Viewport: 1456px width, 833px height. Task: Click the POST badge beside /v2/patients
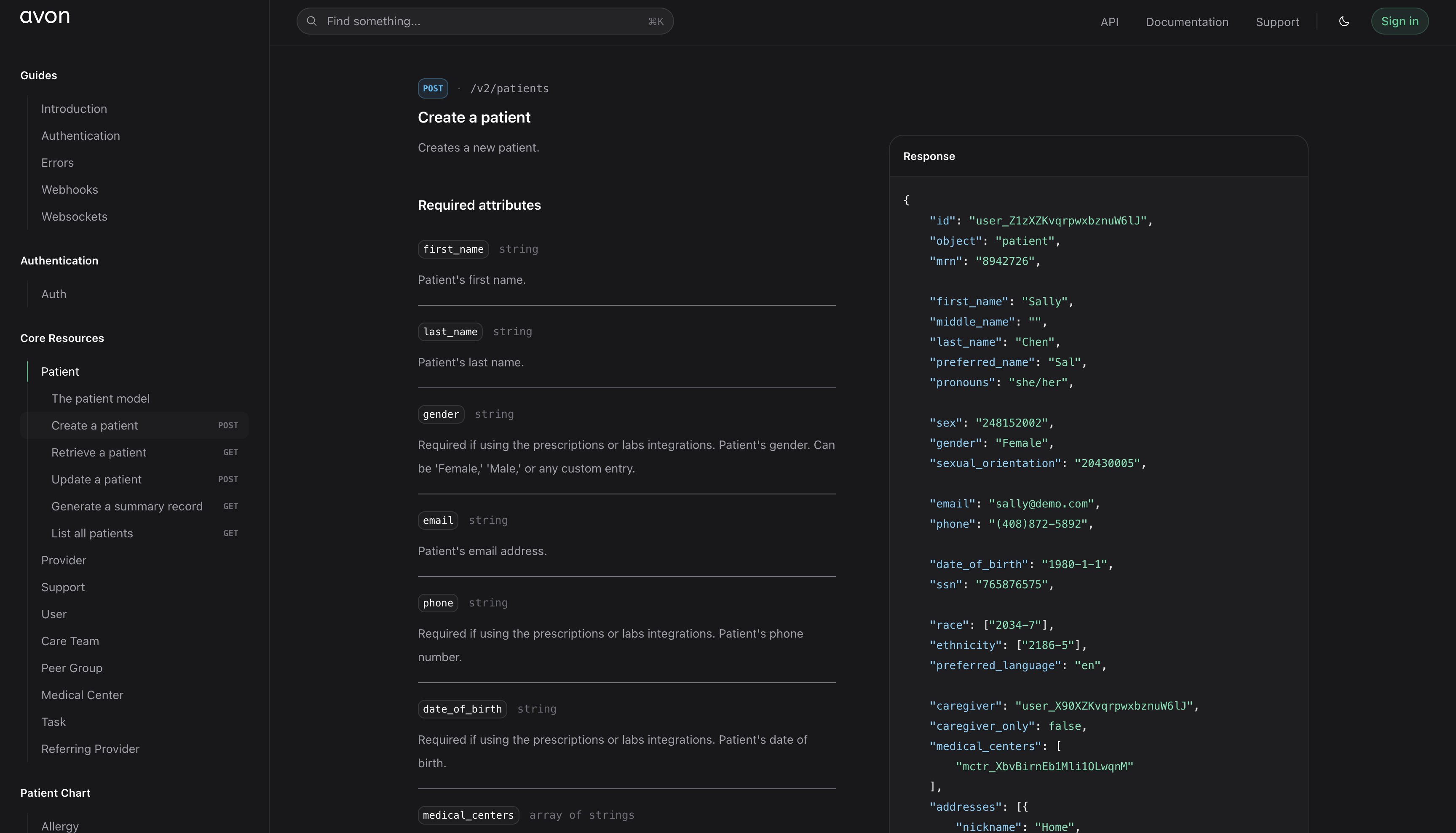coord(433,88)
